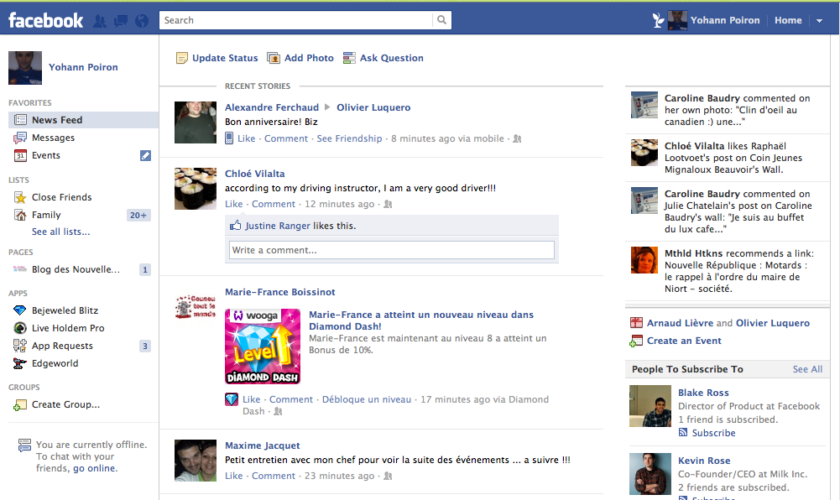Click the Diamond Dash gem icon beside Like
The width and height of the screenshot is (840, 500).
point(231,400)
